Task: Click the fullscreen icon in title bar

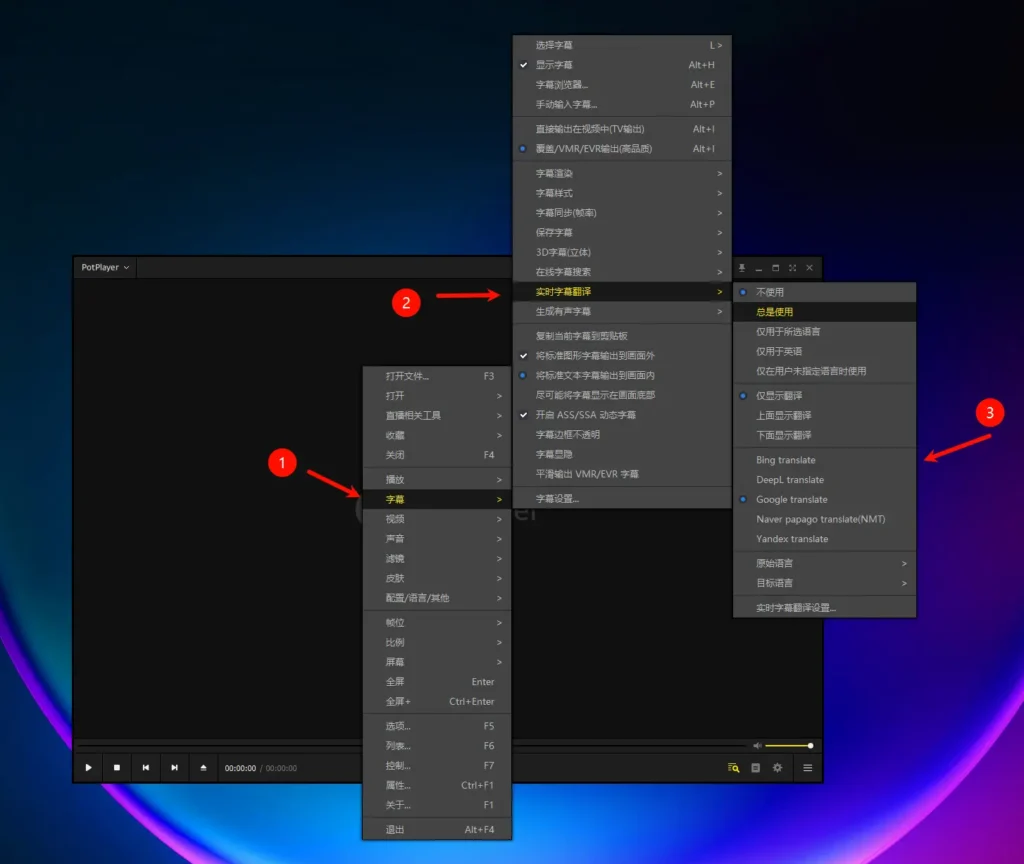Action: click(x=792, y=268)
